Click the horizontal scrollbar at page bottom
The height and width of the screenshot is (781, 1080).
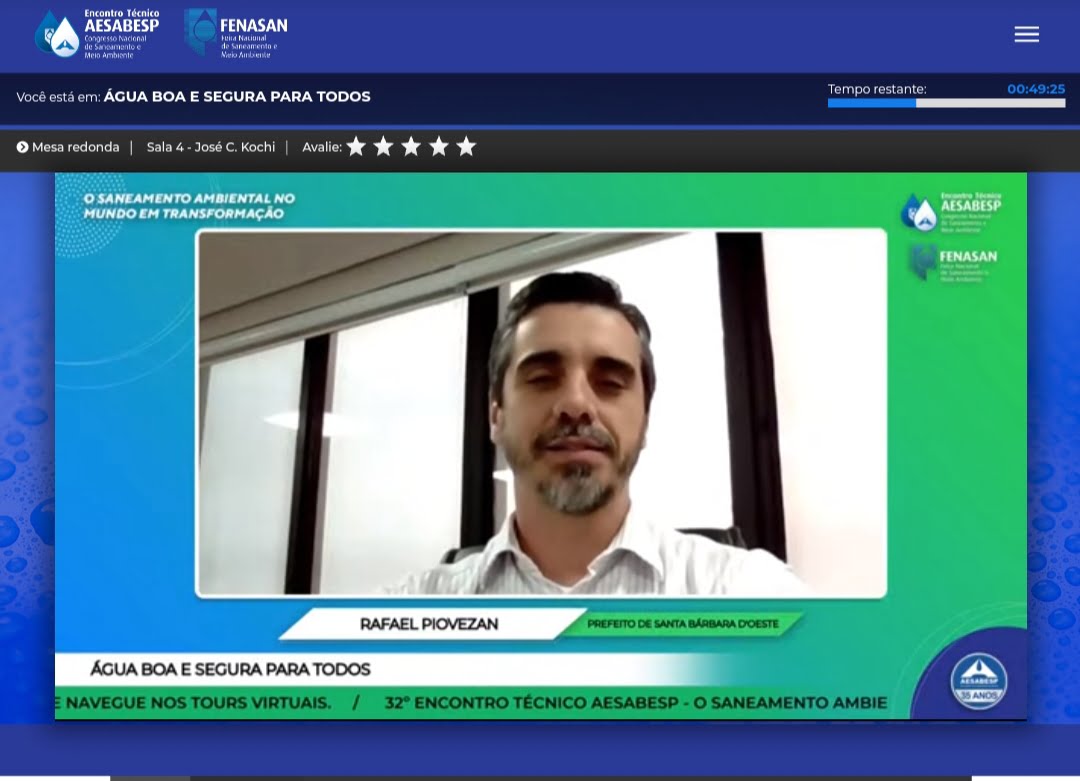pos(540,777)
